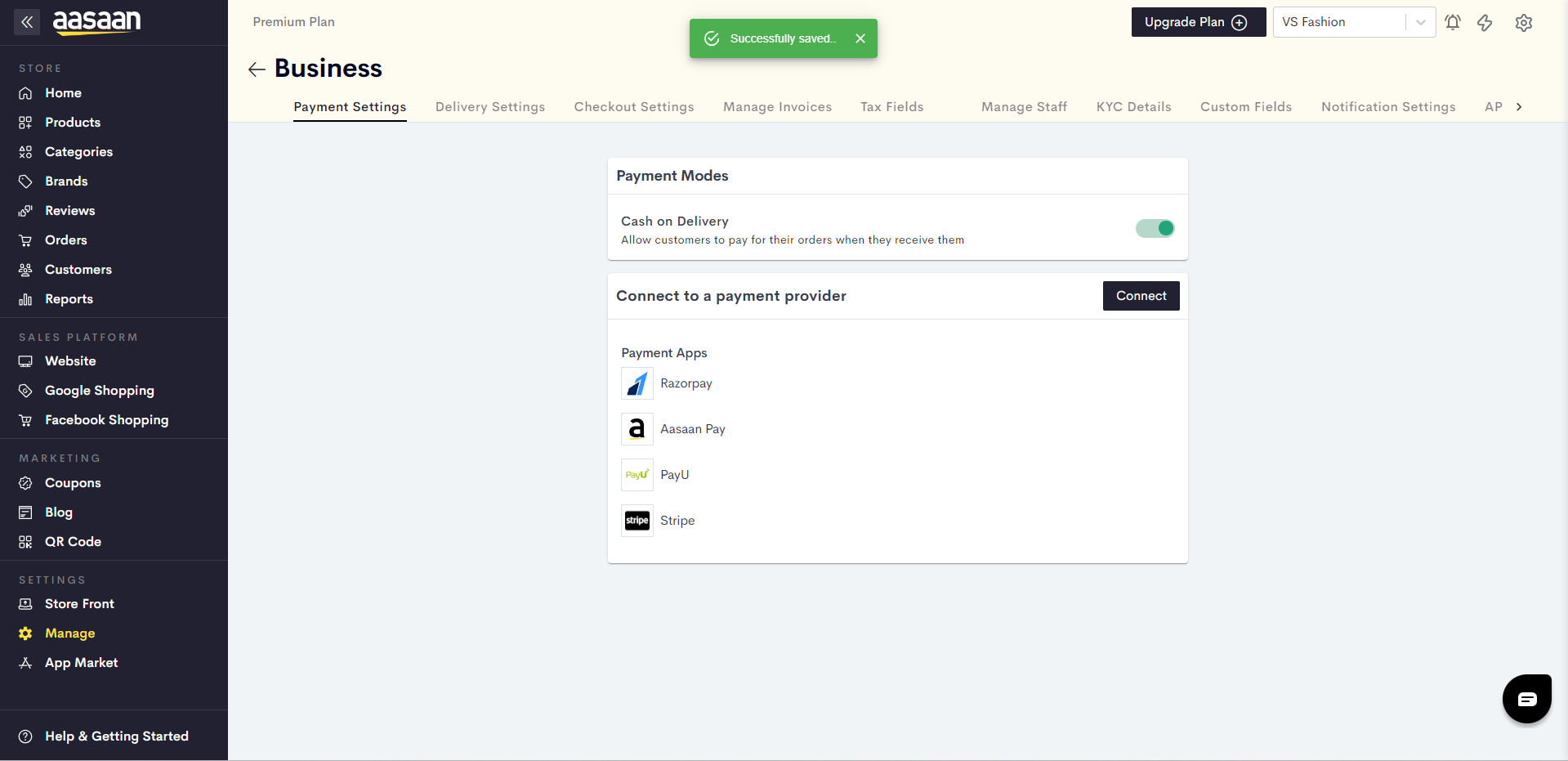The height and width of the screenshot is (761, 1568).
Task: Select Razorpay payment app label
Action: 686,383
